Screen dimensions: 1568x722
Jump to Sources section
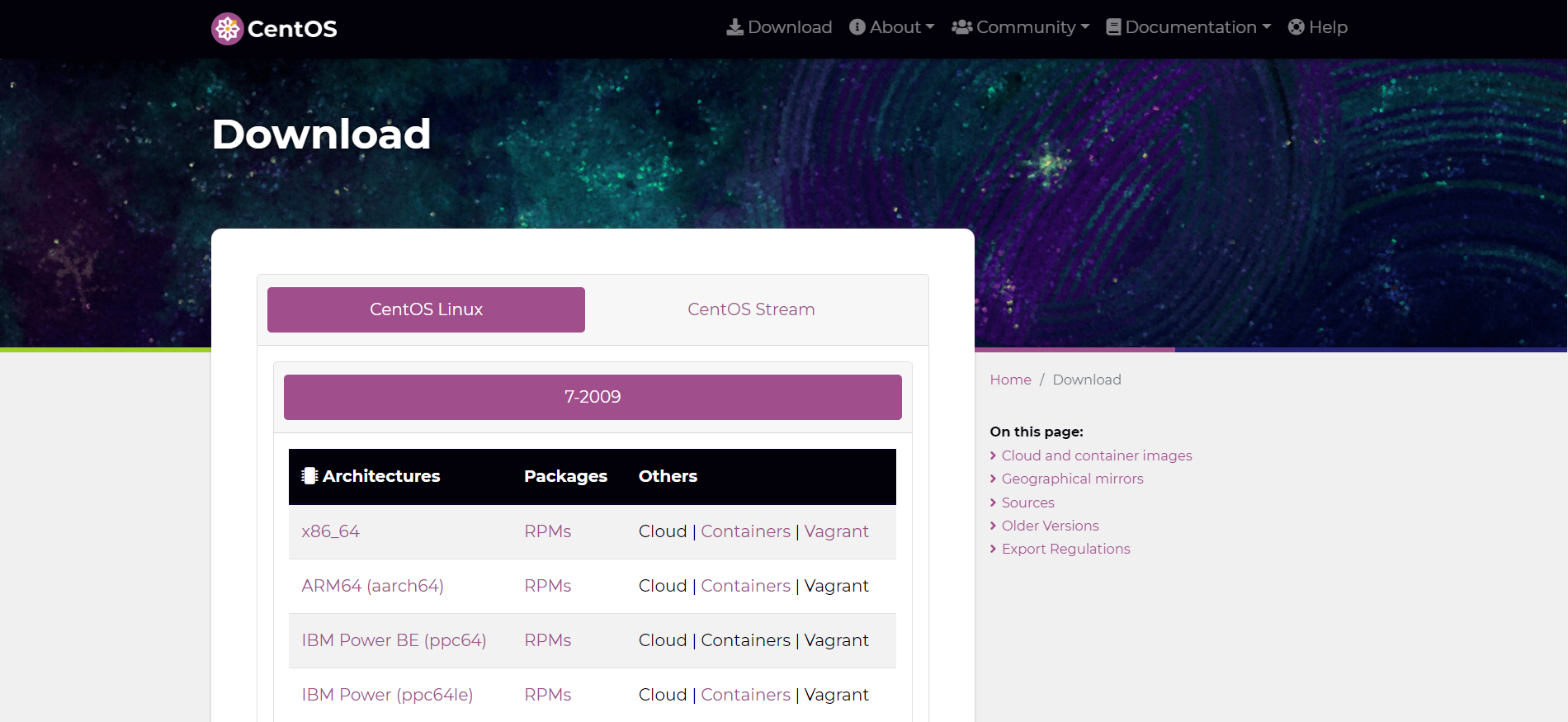click(1028, 503)
